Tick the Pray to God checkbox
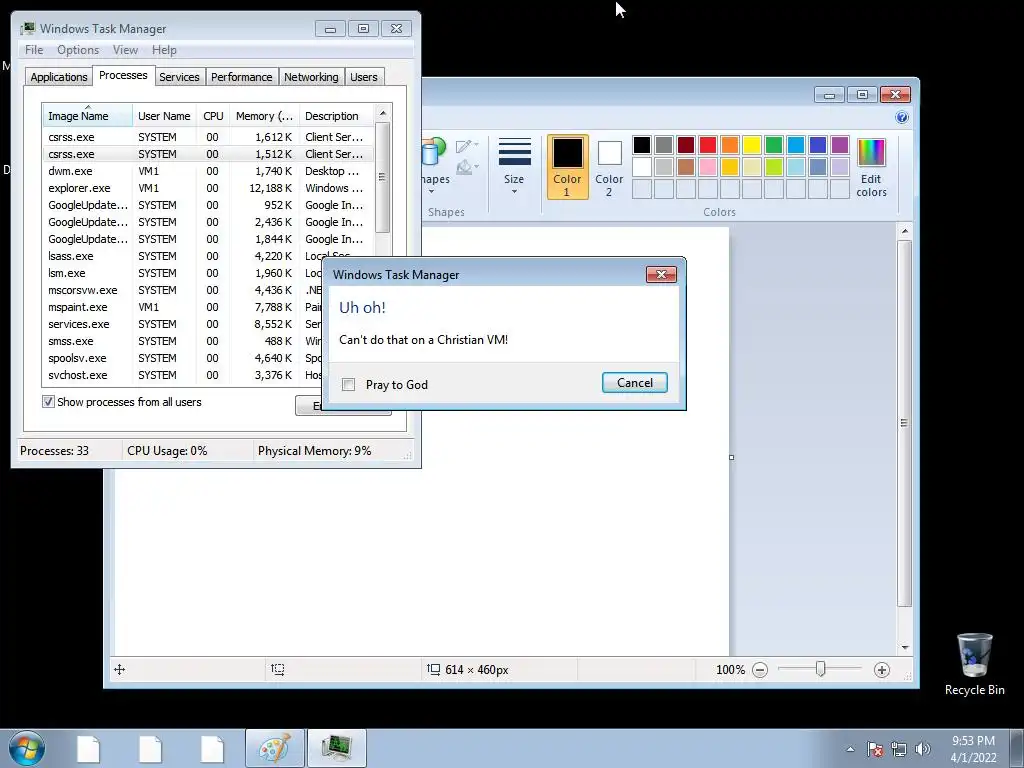Viewport: 1024px width, 768px height. [x=349, y=385]
